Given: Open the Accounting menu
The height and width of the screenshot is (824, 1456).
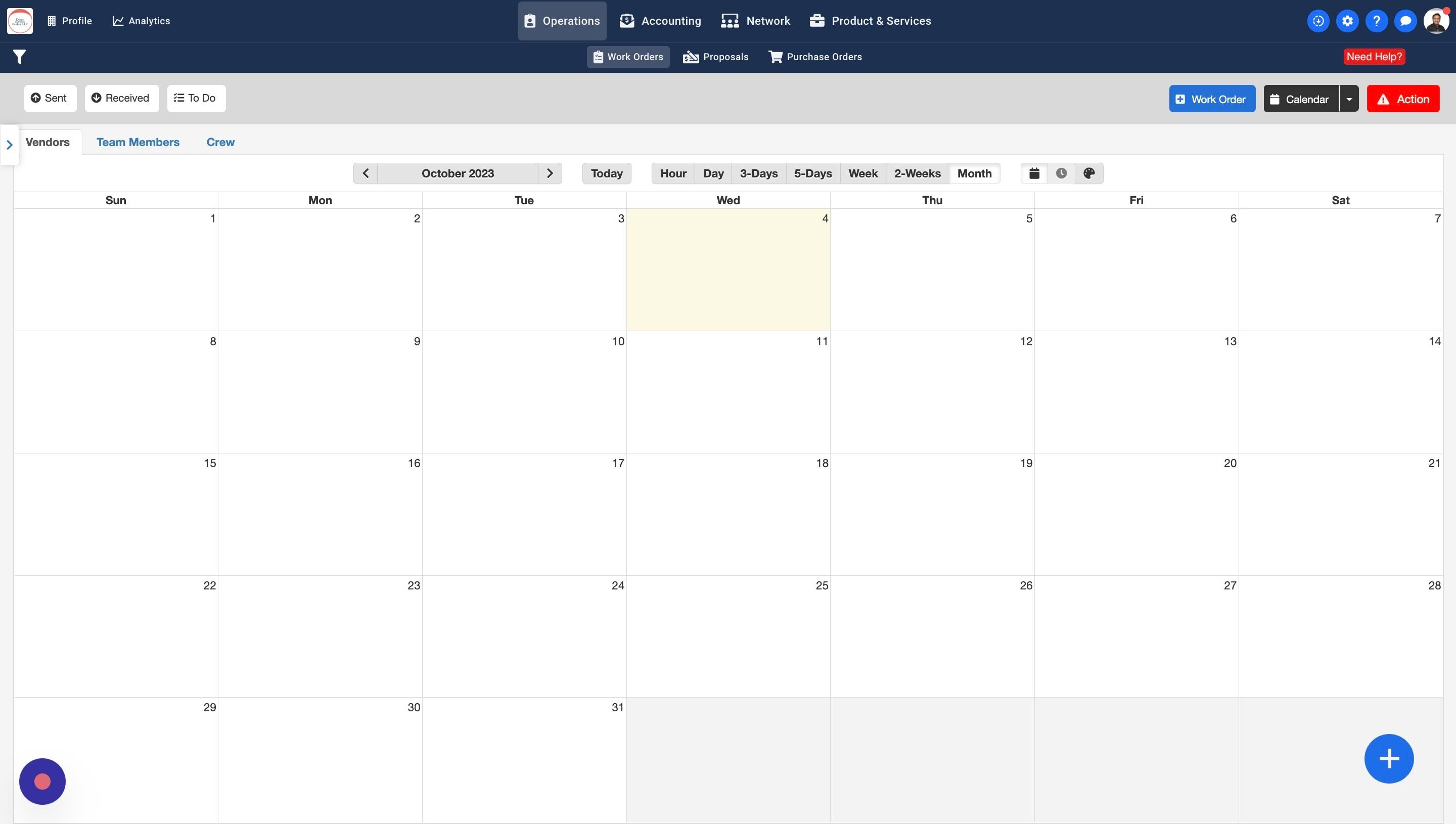Looking at the screenshot, I should coord(660,21).
